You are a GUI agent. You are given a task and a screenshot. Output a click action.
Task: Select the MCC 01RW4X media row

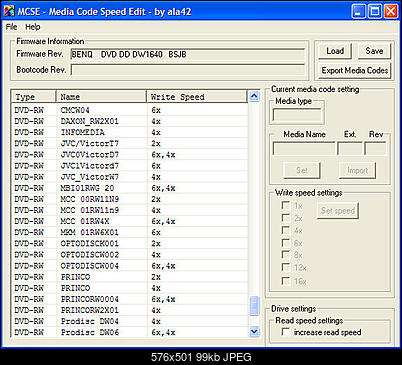(x=129, y=221)
